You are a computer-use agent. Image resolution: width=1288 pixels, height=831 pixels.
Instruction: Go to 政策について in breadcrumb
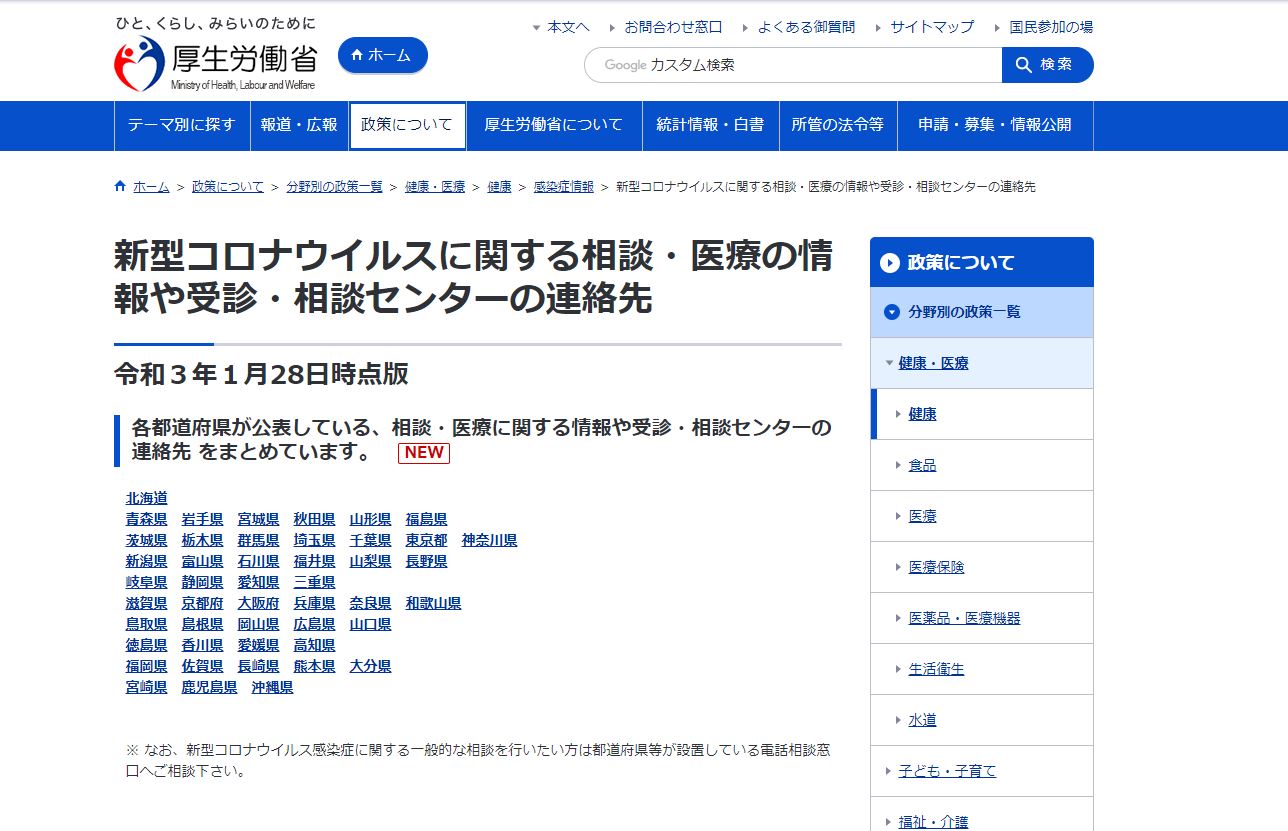coord(228,187)
